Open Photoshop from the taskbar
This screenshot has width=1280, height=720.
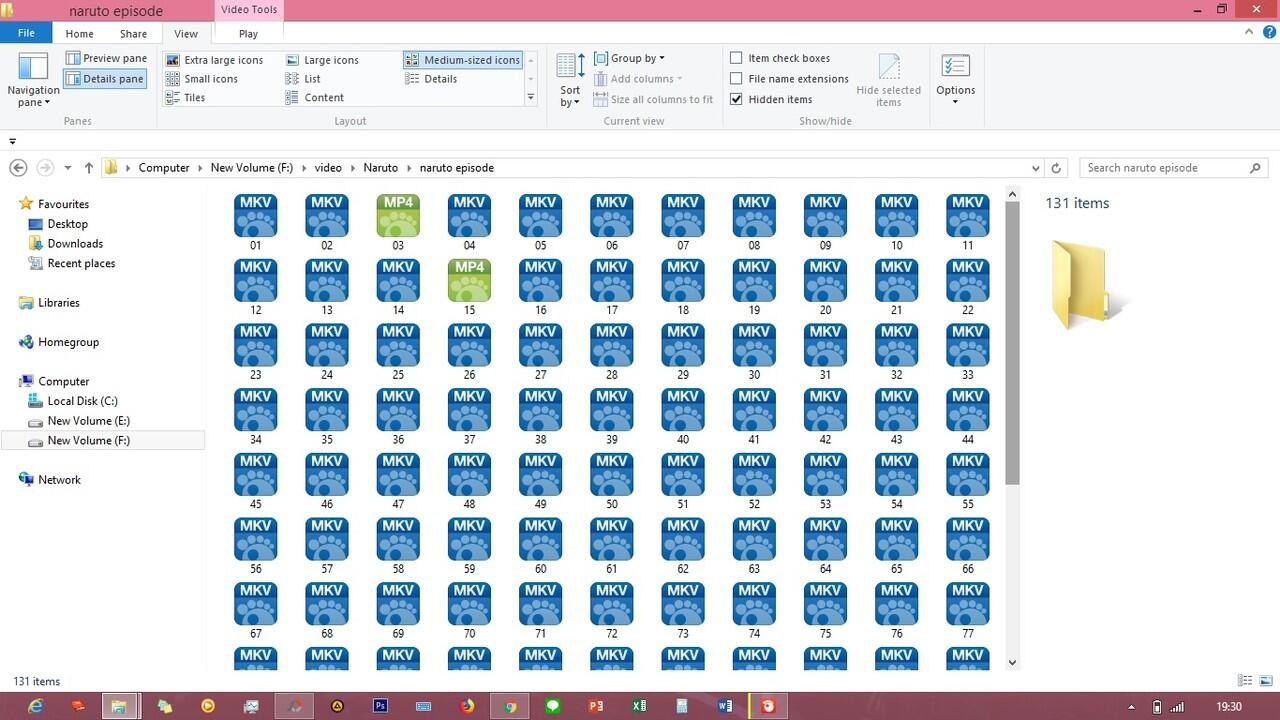coord(380,706)
